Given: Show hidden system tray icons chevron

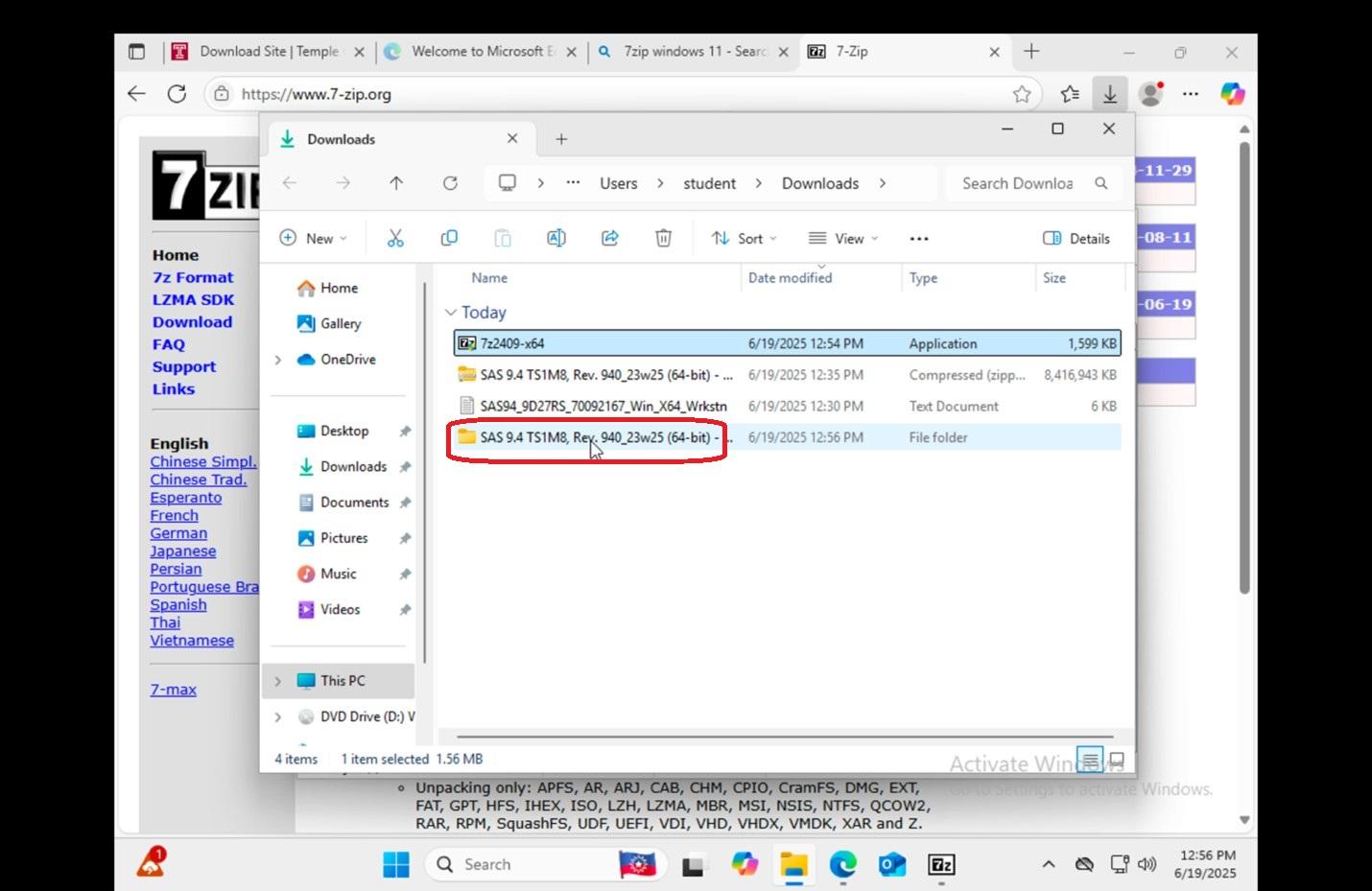Looking at the screenshot, I should [x=1049, y=864].
